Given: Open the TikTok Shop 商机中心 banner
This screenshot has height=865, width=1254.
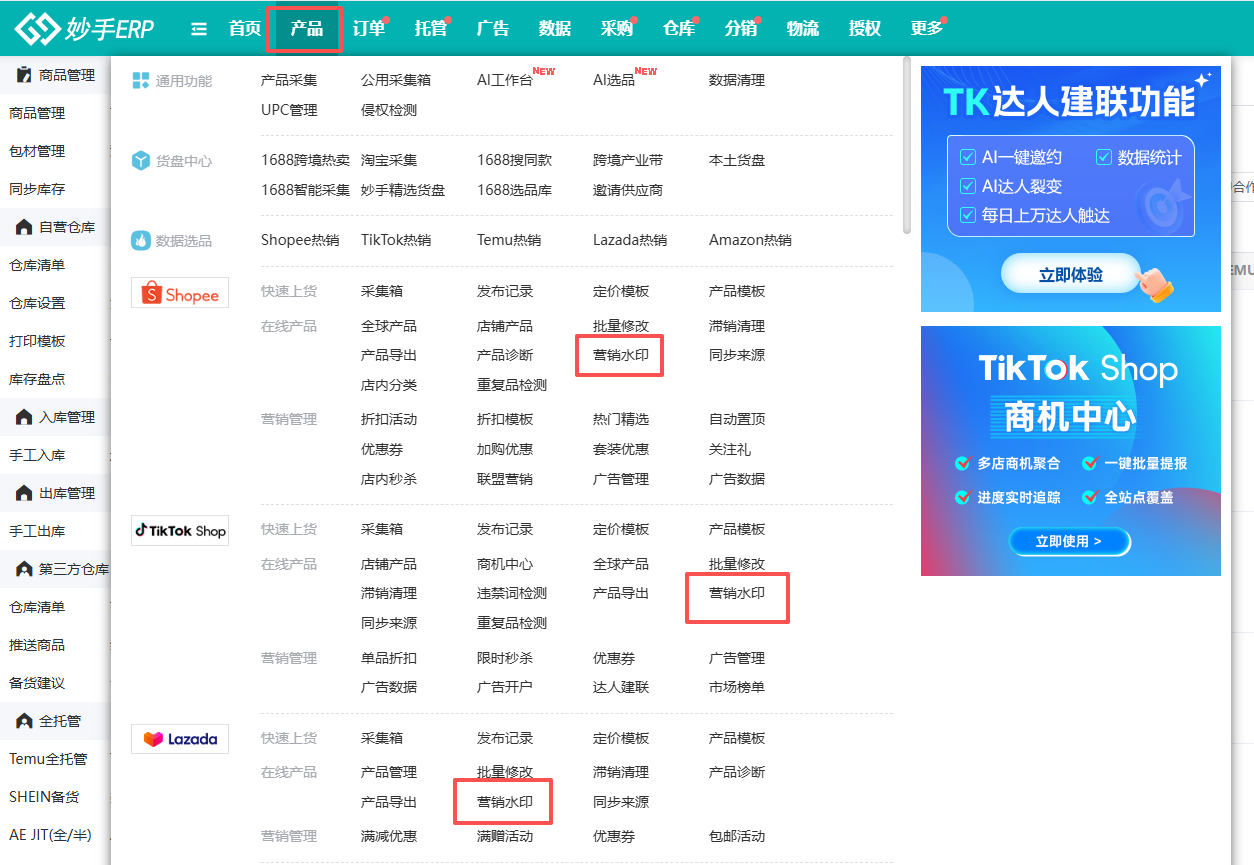Looking at the screenshot, I should [x=1071, y=451].
